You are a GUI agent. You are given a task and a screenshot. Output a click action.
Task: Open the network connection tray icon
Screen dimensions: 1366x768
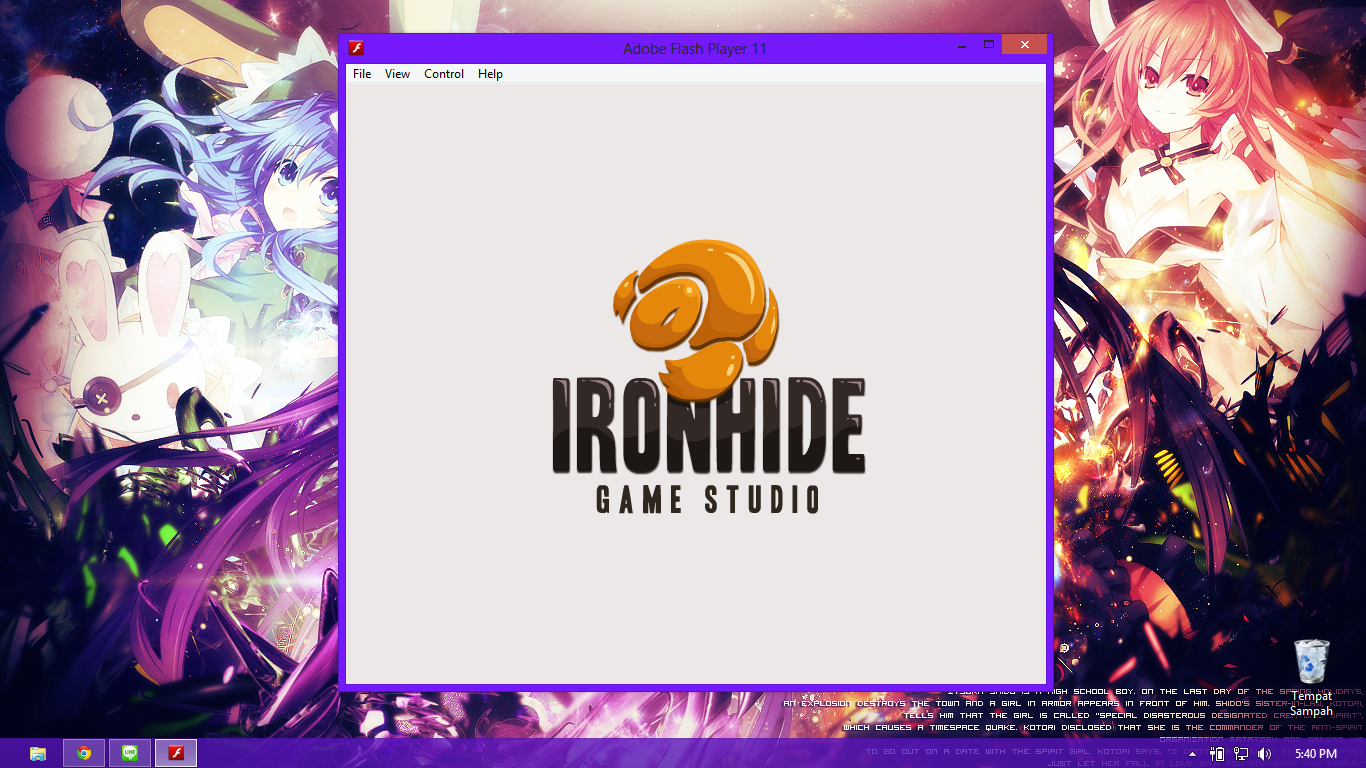[1241, 754]
